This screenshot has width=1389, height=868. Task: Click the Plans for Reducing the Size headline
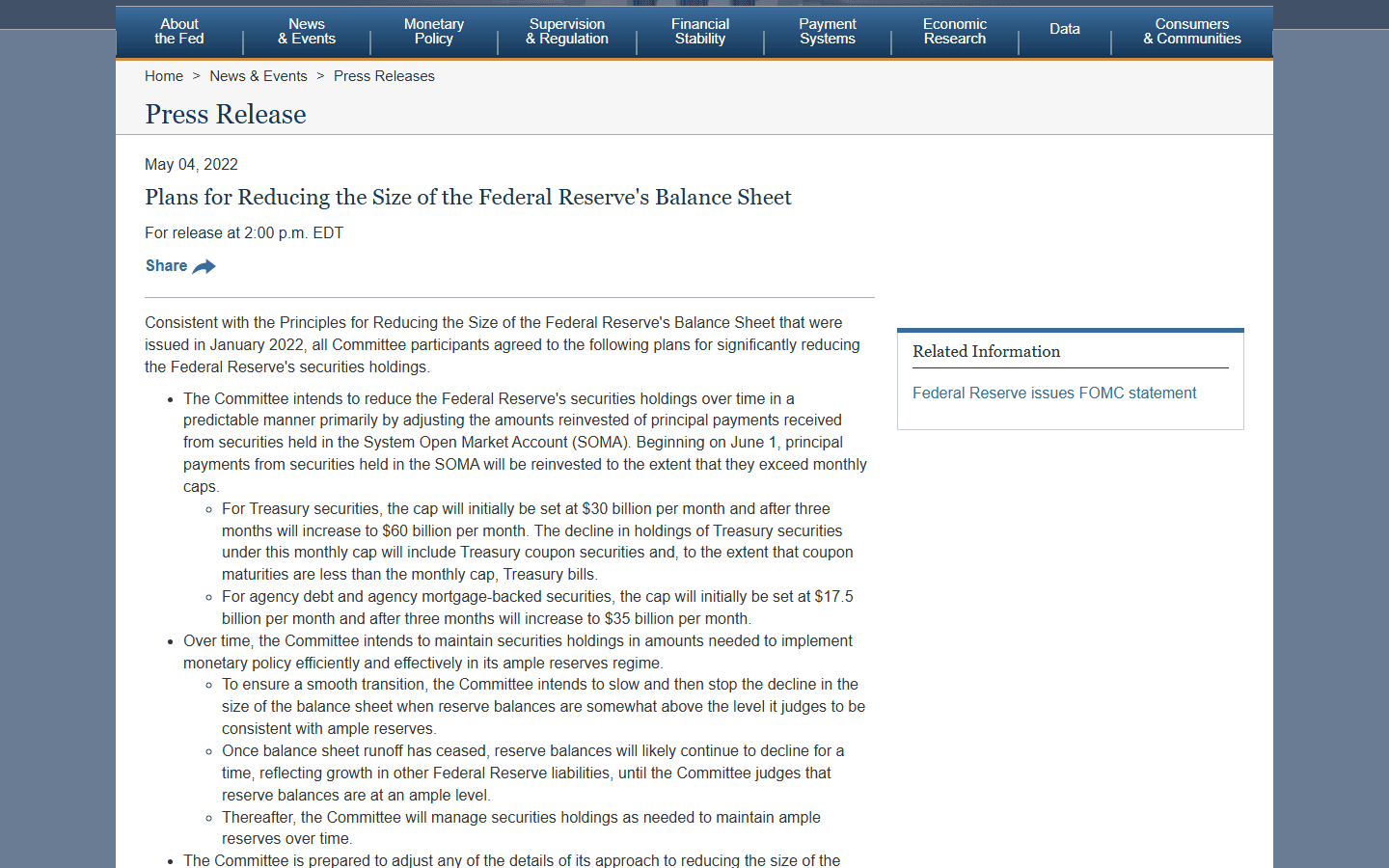[468, 198]
